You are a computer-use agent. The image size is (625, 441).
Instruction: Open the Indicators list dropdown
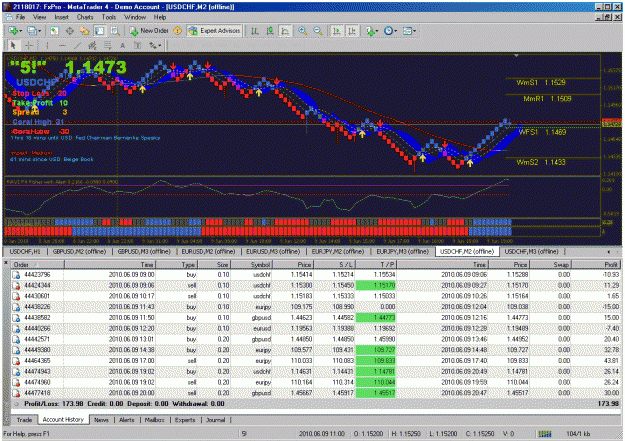click(x=371, y=31)
